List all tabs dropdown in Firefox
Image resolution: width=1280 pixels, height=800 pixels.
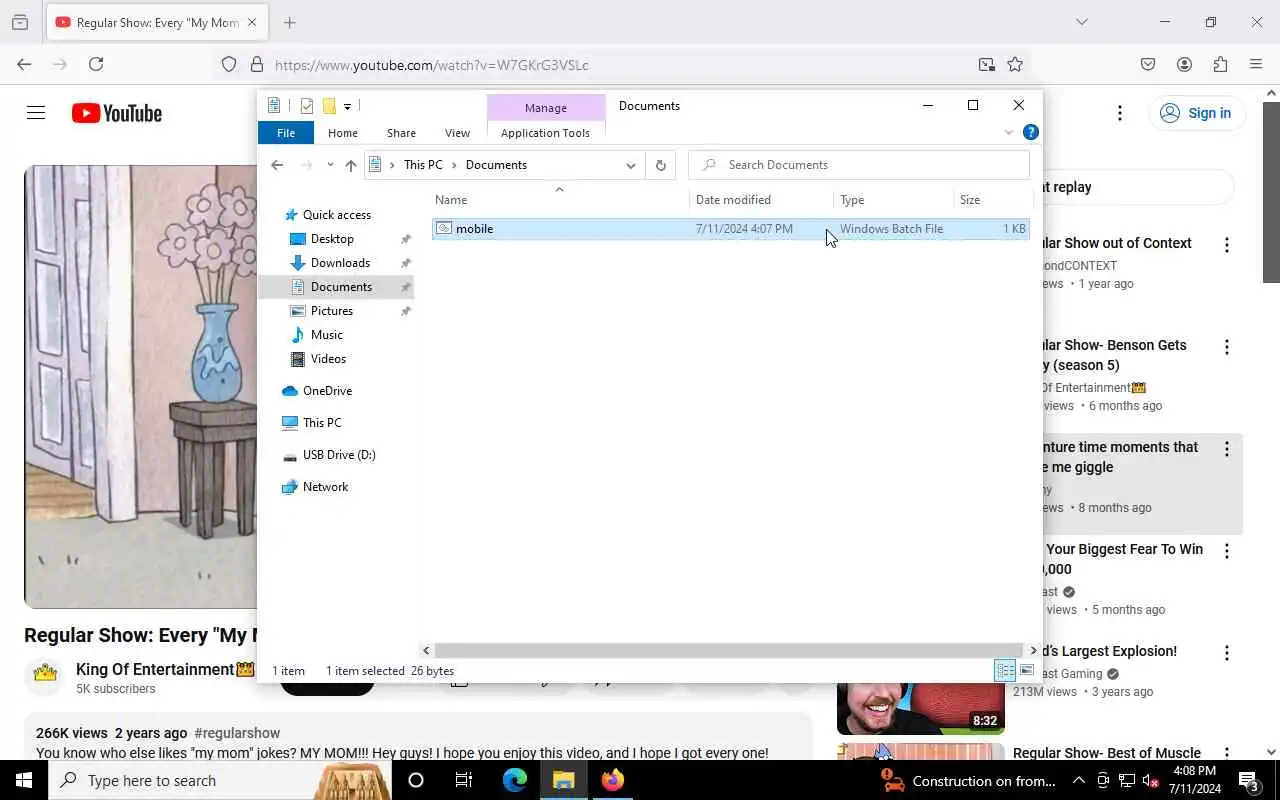coord(1081,22)
